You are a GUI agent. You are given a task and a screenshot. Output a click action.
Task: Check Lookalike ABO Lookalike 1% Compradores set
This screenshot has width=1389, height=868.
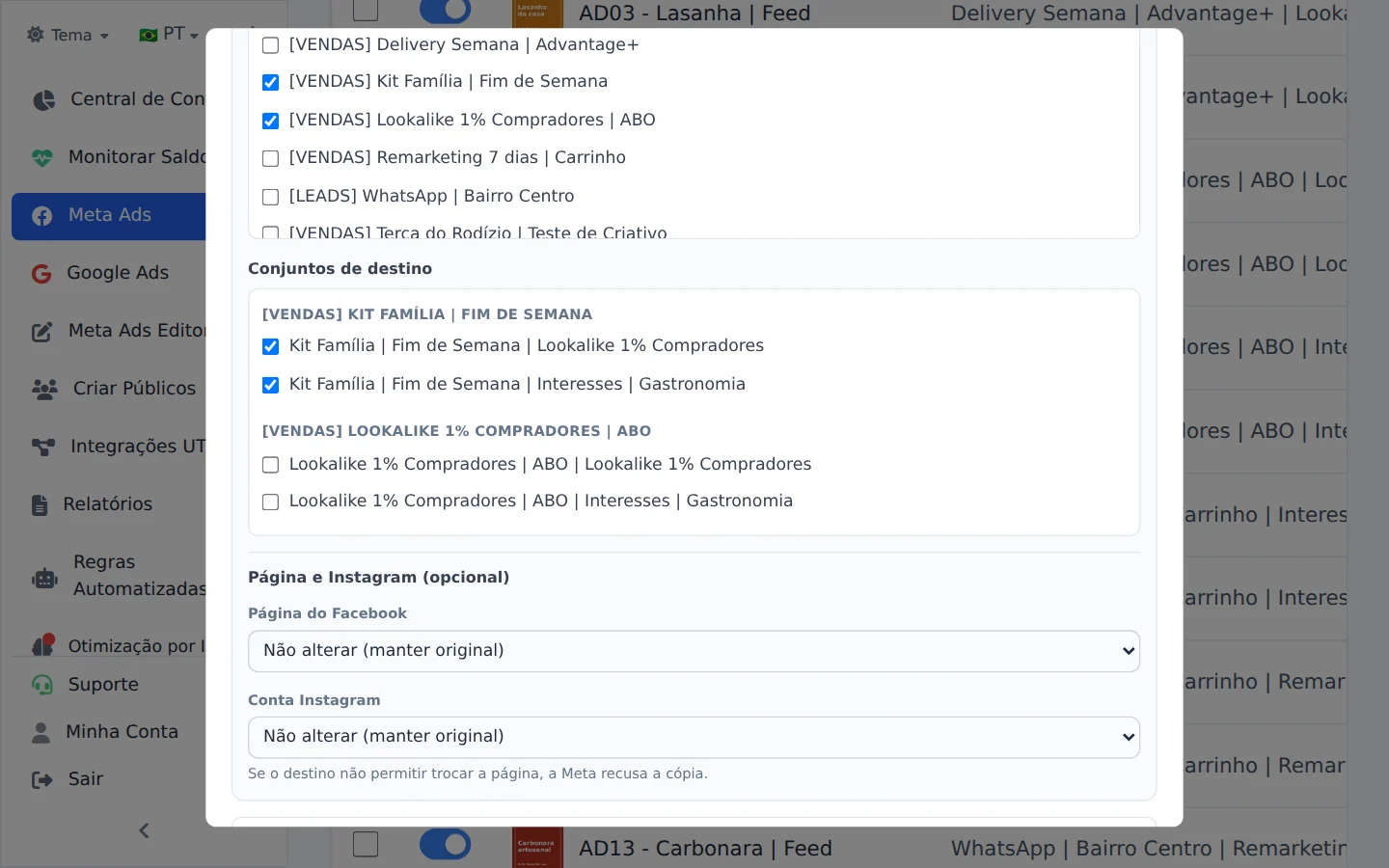click(x=271, y=465)
